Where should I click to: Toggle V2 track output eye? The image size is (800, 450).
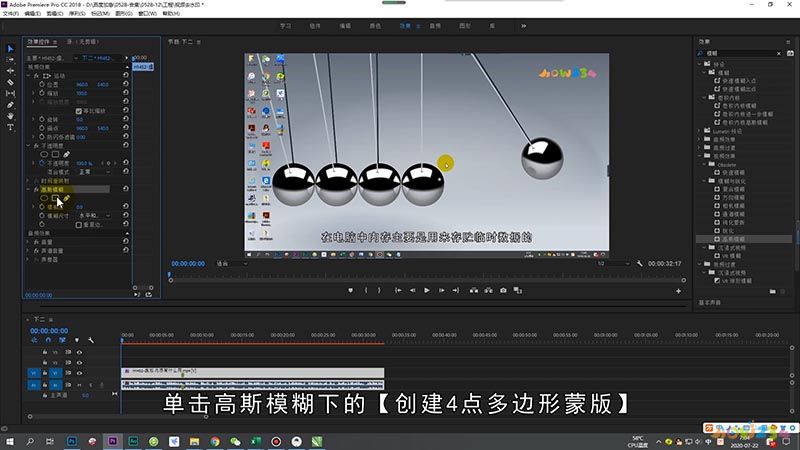tap(79, 362)
